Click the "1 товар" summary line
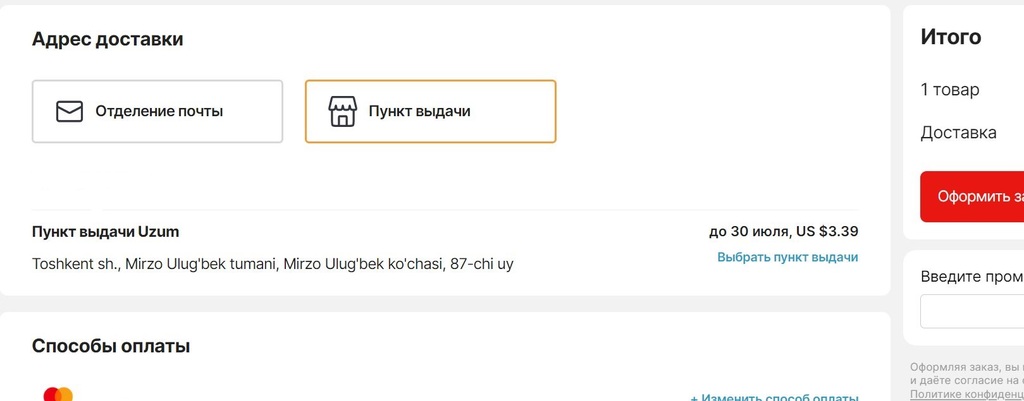Image resolution: width=1024 pixels, height=401 pixels. (x=949, y=89)
